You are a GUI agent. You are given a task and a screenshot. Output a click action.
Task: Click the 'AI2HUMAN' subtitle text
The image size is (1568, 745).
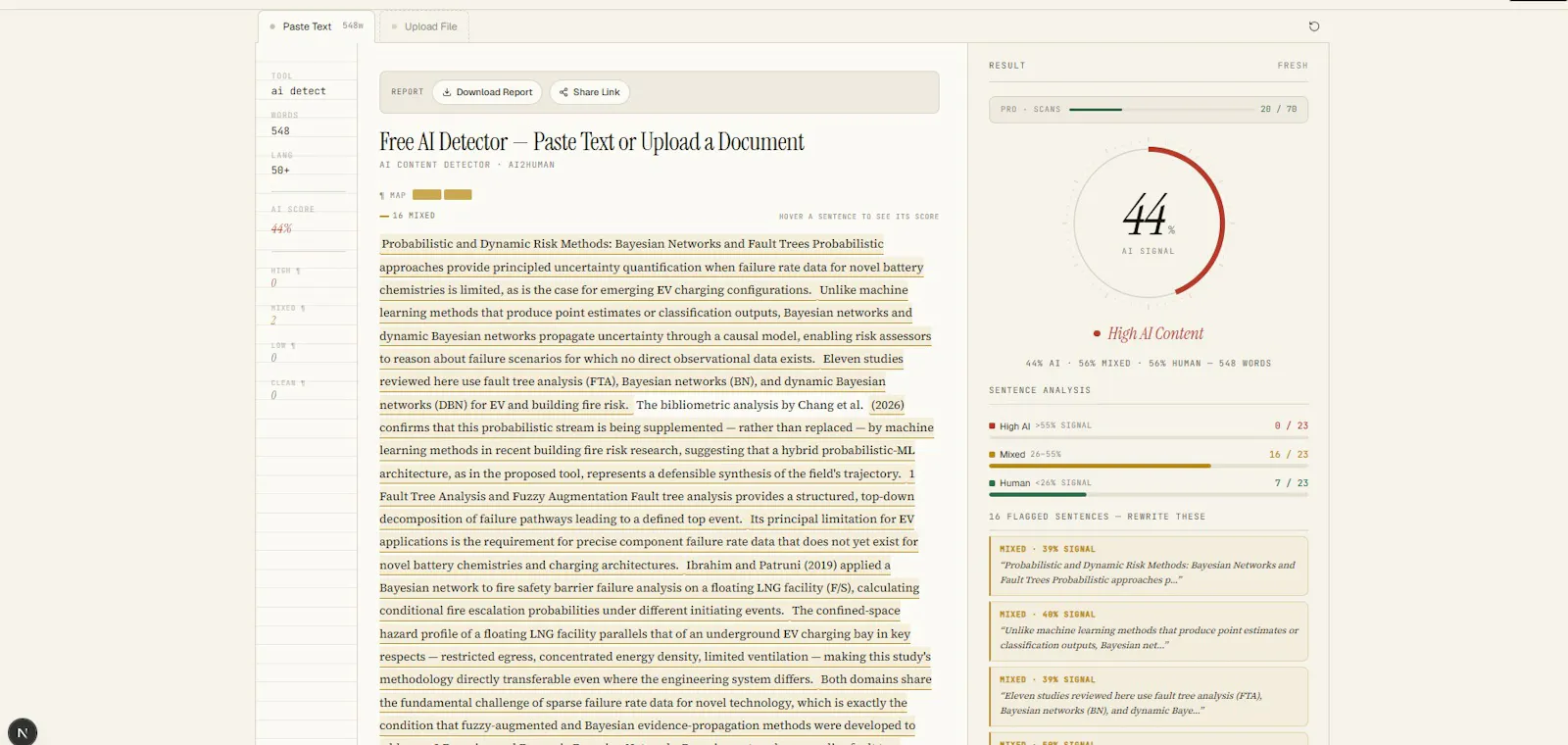tap(531, 165)
